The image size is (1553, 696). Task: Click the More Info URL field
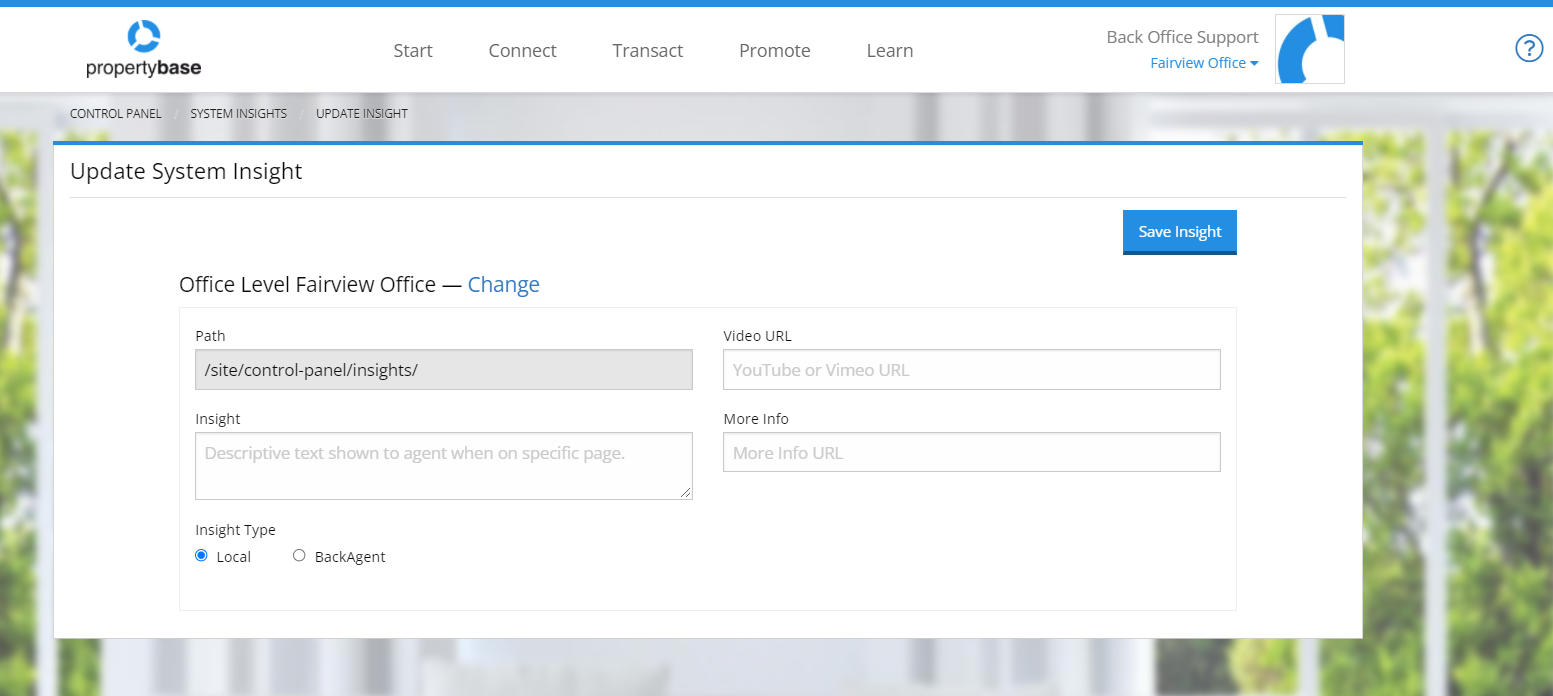click(971, 452)
